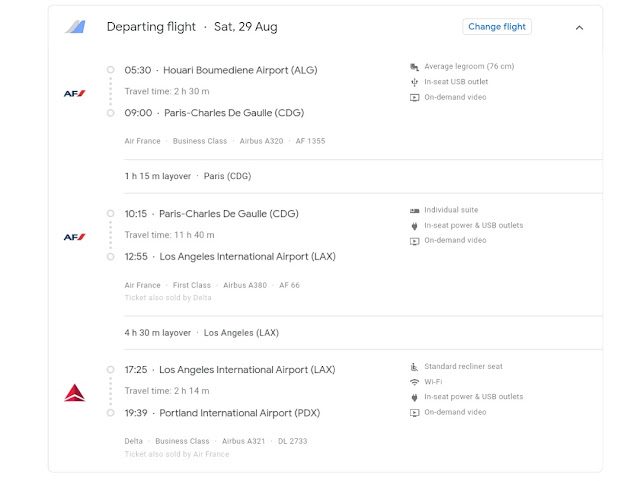640x481 pixels.
Task: Click the Delta logo beside LAX–PDX flight
Action: point(75,393)
